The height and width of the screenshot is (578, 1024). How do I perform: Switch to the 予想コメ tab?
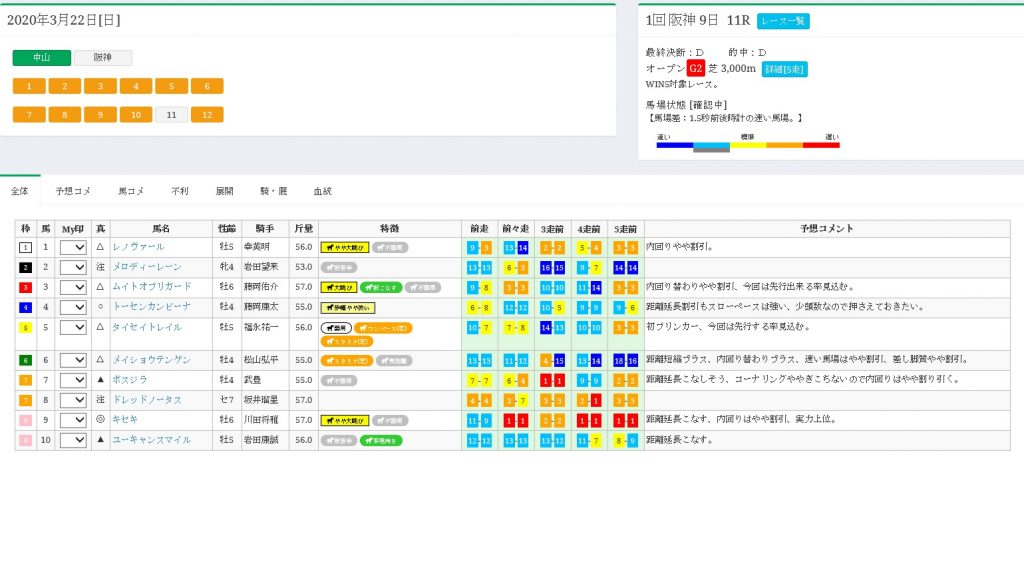pos(73,190)
